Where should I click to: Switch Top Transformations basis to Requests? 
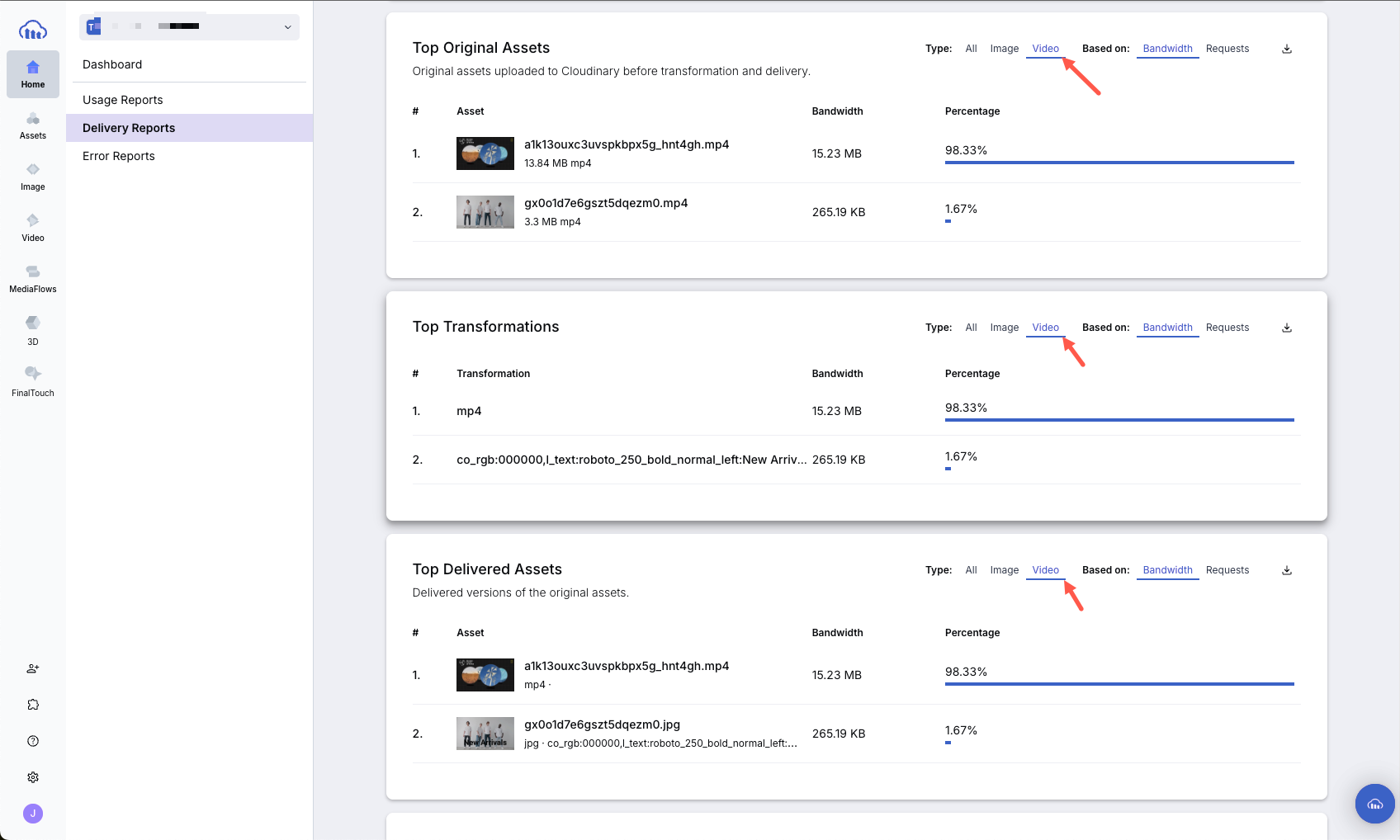click(1227, 328)
